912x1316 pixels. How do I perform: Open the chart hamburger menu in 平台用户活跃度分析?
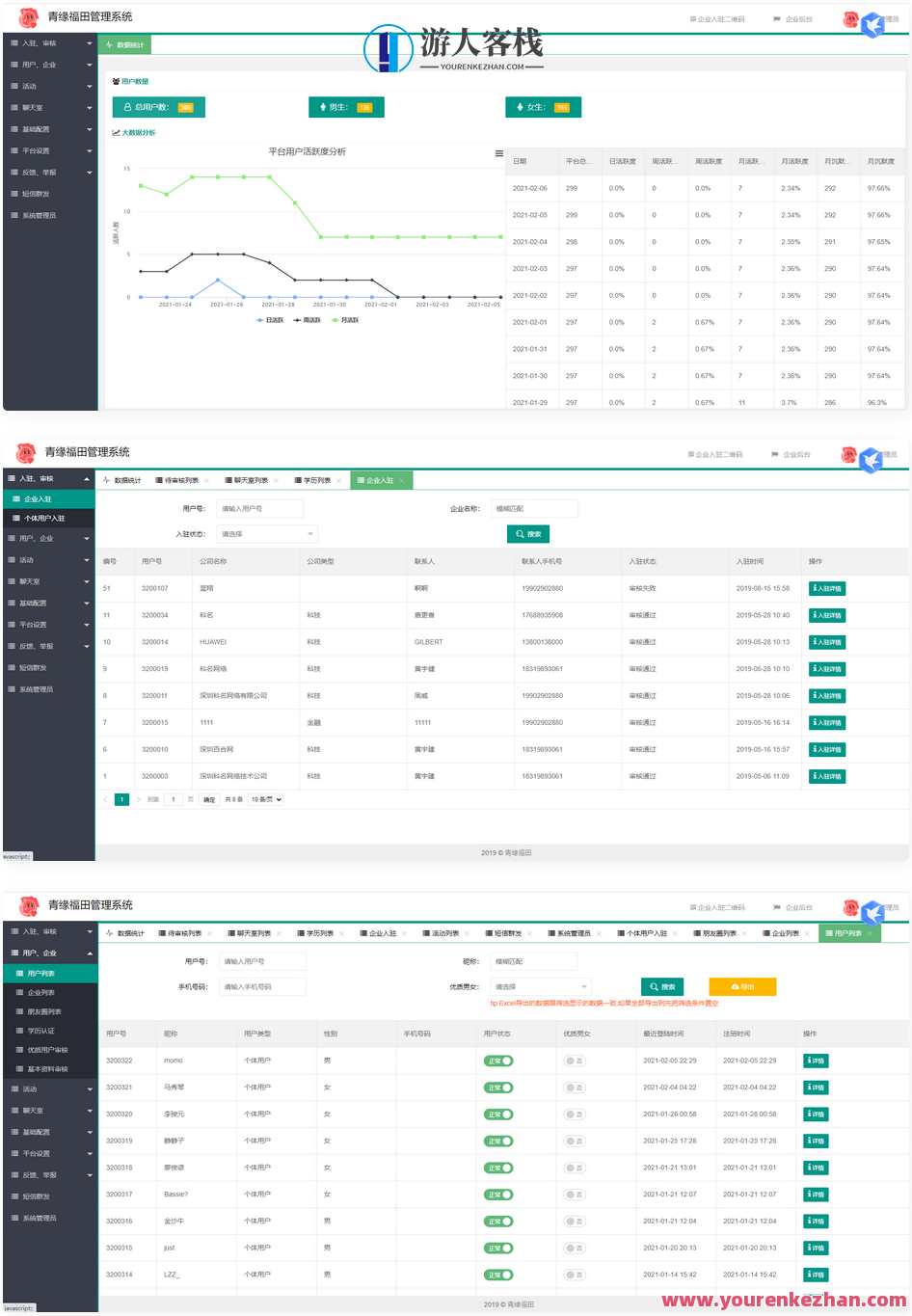[x=498, y=153]
